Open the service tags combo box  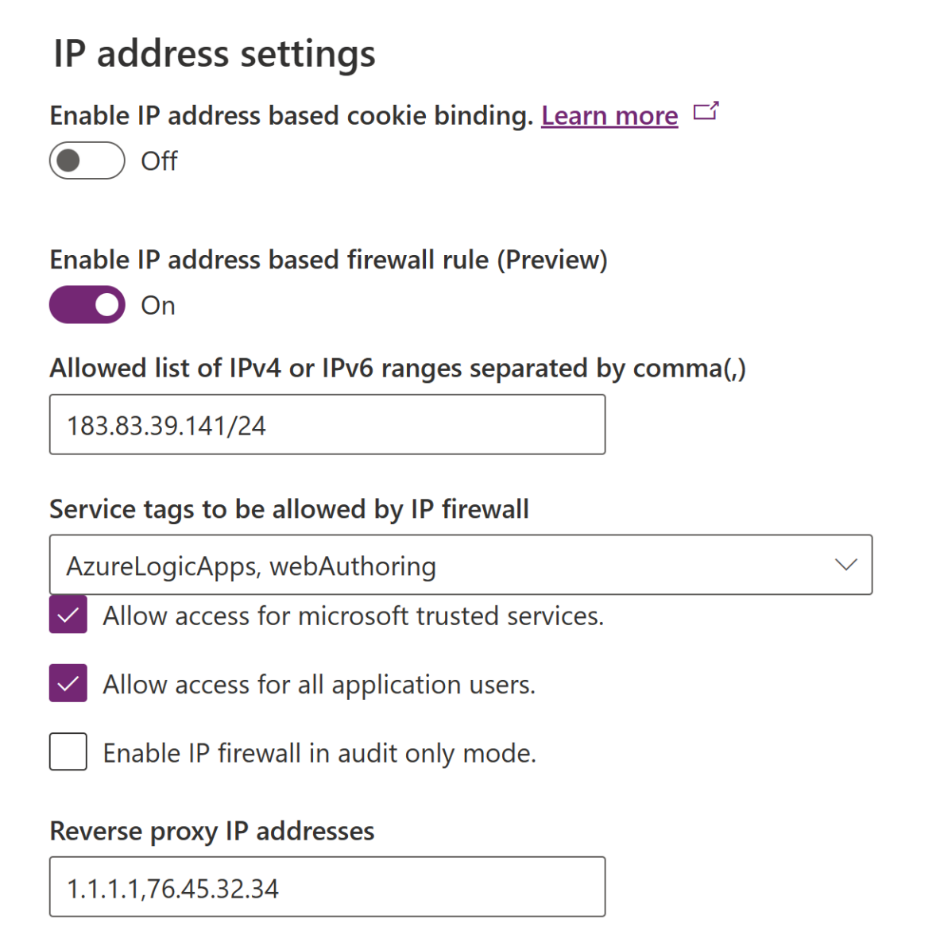[440, 566]
